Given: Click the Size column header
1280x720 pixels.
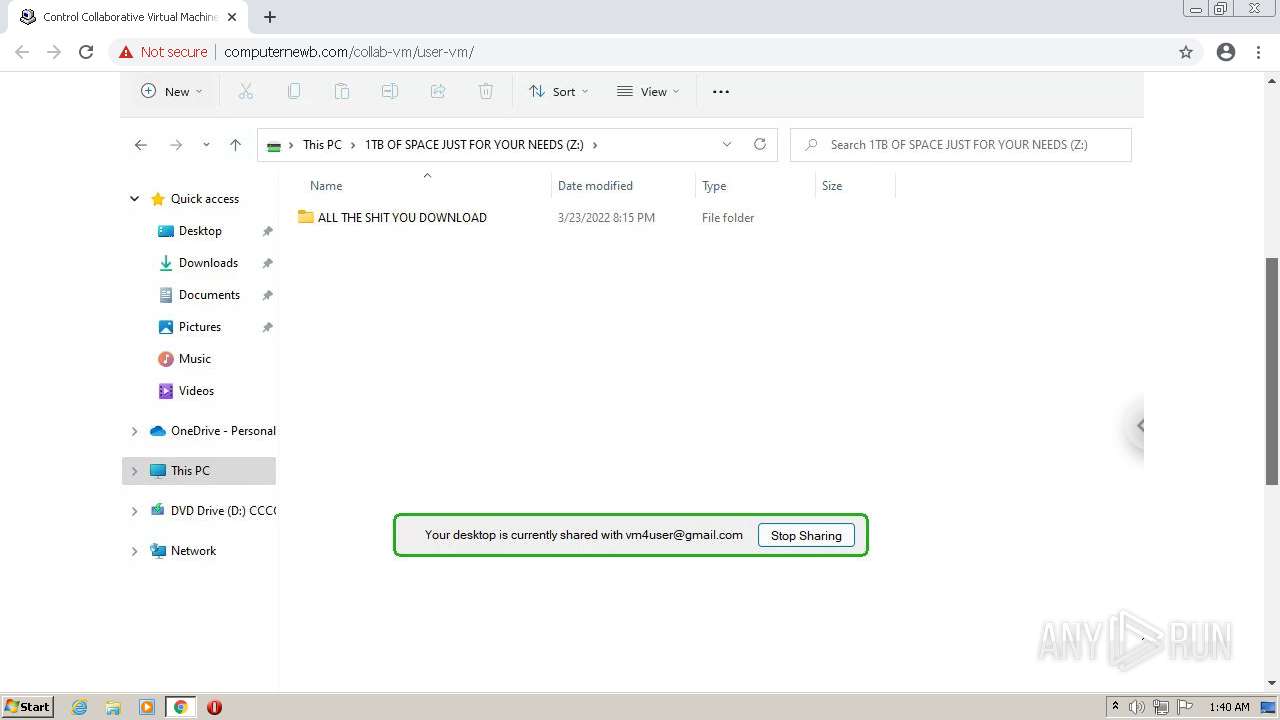Looking at the screenshot, I should coord(832,186).
